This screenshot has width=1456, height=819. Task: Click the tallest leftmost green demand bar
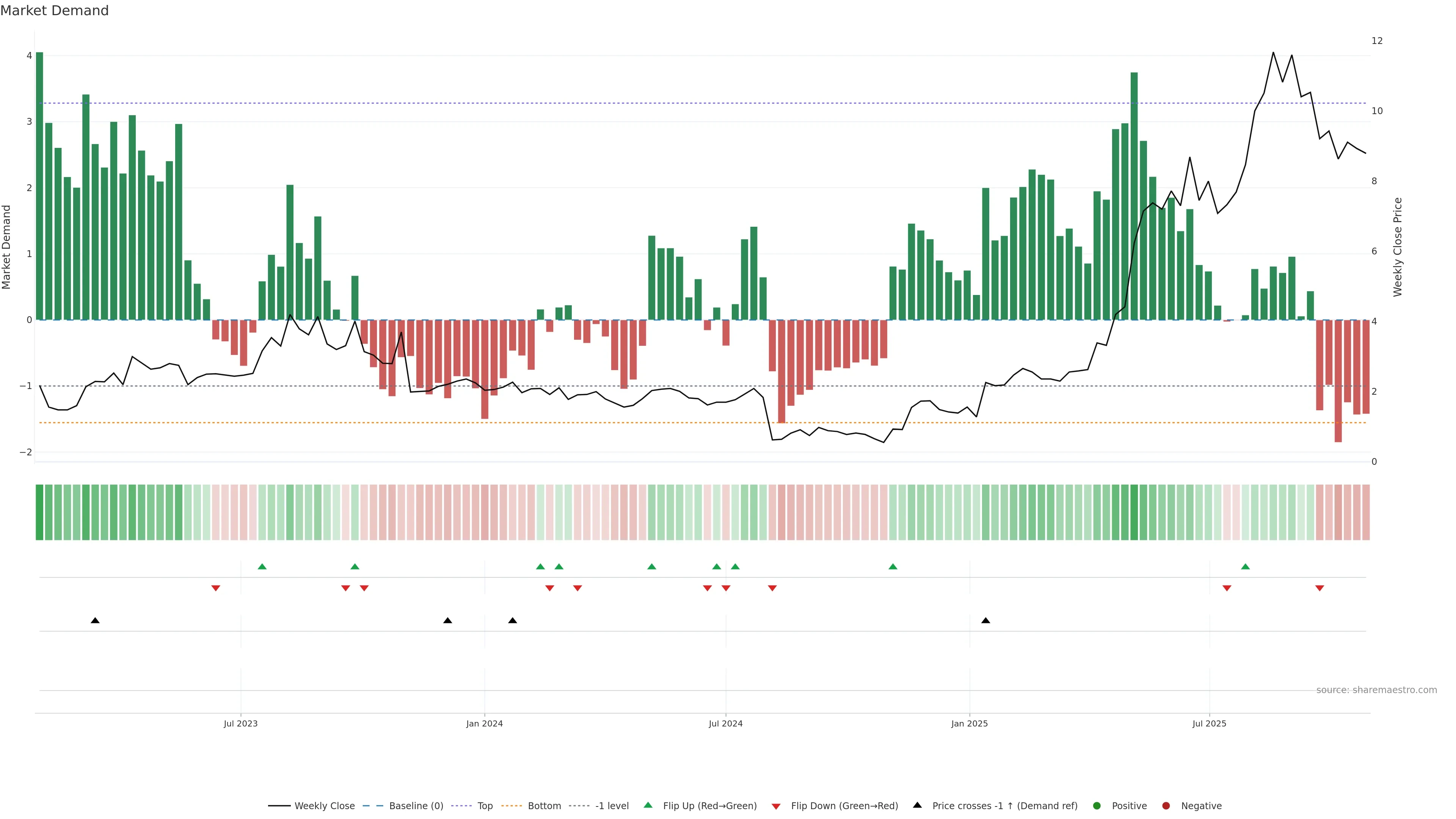39,187
